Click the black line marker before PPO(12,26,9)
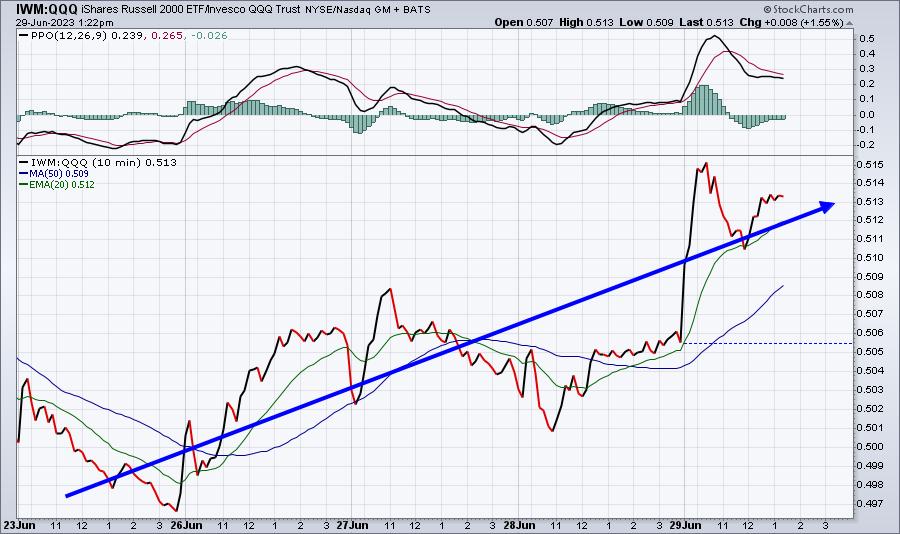This screenshot has width=900, height=534. (24, 36)
